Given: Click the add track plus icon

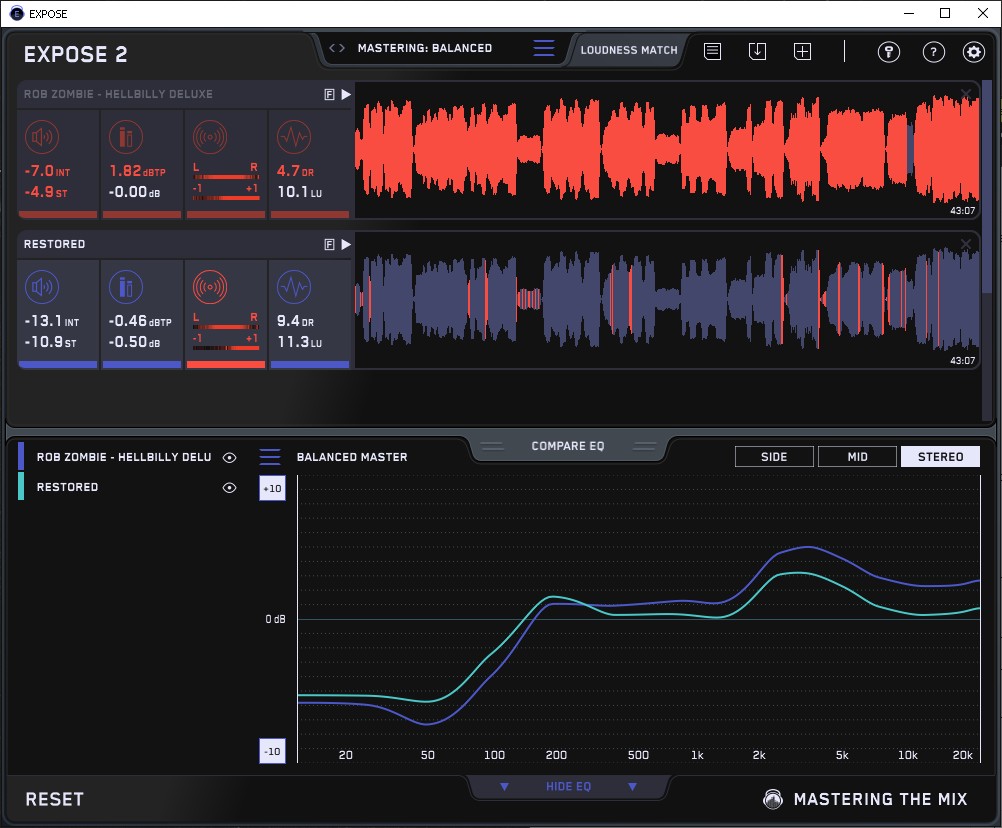Looking at the screenshot, I should 802,51.
